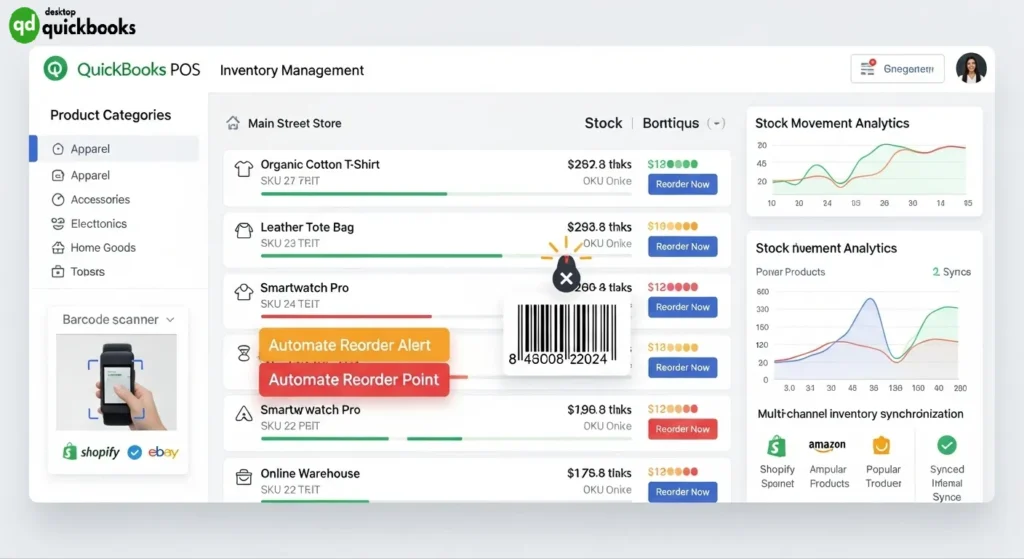This screenshot has width=1024, height=559.
Task: Click the Online Warehouse box icon
Action: pyautogui.click(x=242, y=478)
